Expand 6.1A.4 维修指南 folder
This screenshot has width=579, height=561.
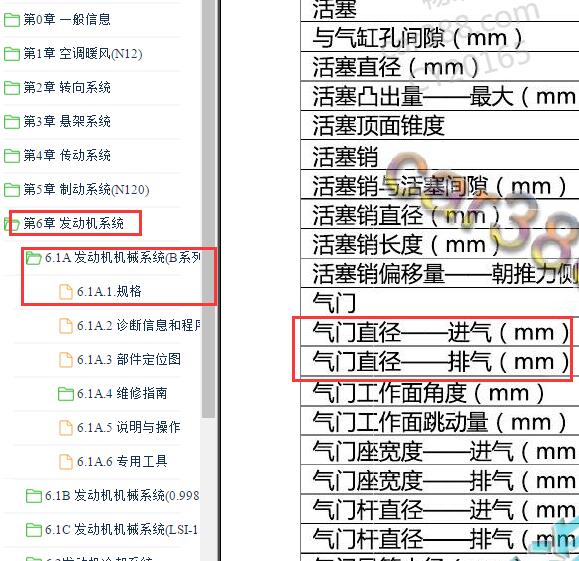point(122,393)
